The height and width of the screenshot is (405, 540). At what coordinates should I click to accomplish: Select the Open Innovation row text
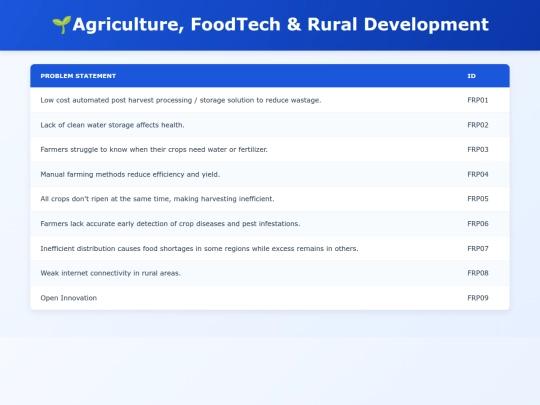click(x=69, y=298)
